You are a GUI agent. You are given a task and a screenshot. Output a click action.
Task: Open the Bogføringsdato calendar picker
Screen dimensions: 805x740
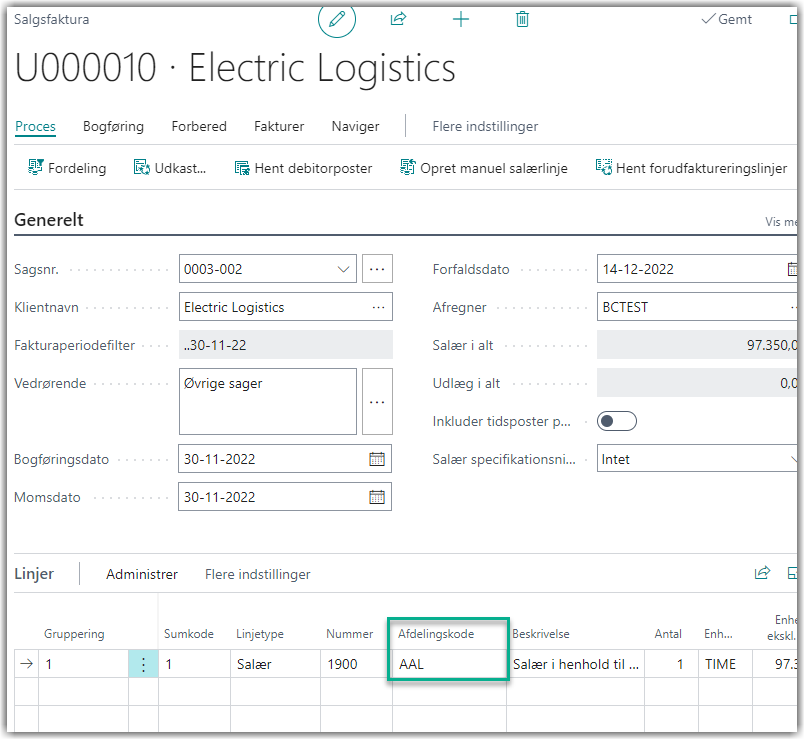coord(377,459)
